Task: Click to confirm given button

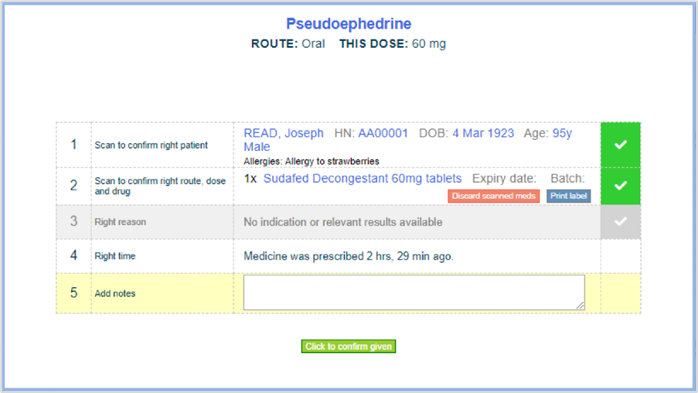Action: (x=349, y=346)
